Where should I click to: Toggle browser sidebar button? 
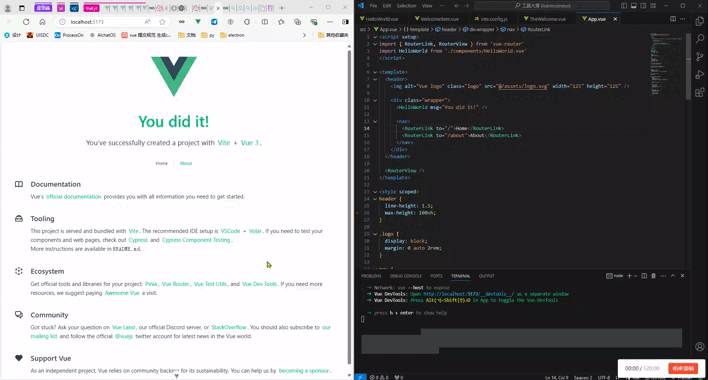coord(345,22)
